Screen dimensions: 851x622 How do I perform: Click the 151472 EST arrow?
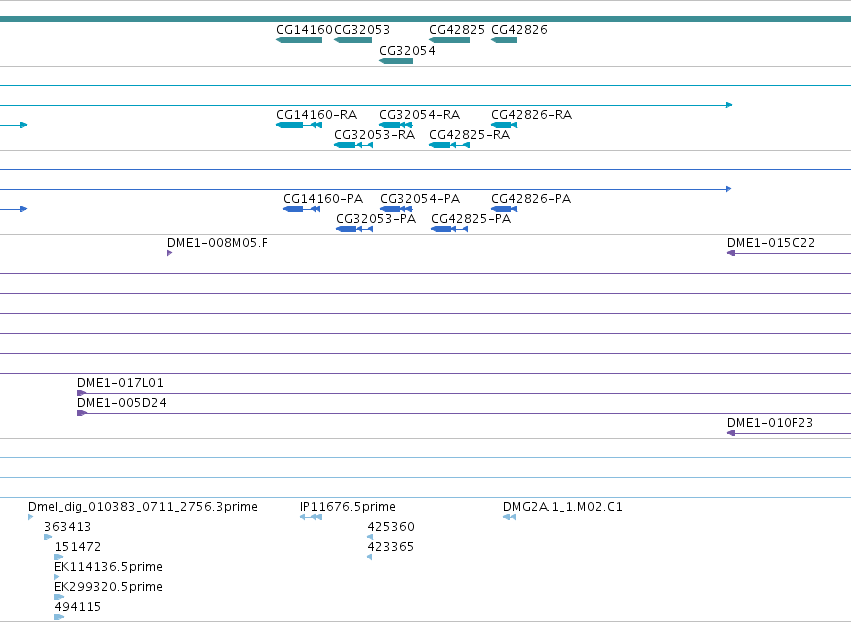click(59, 557)
